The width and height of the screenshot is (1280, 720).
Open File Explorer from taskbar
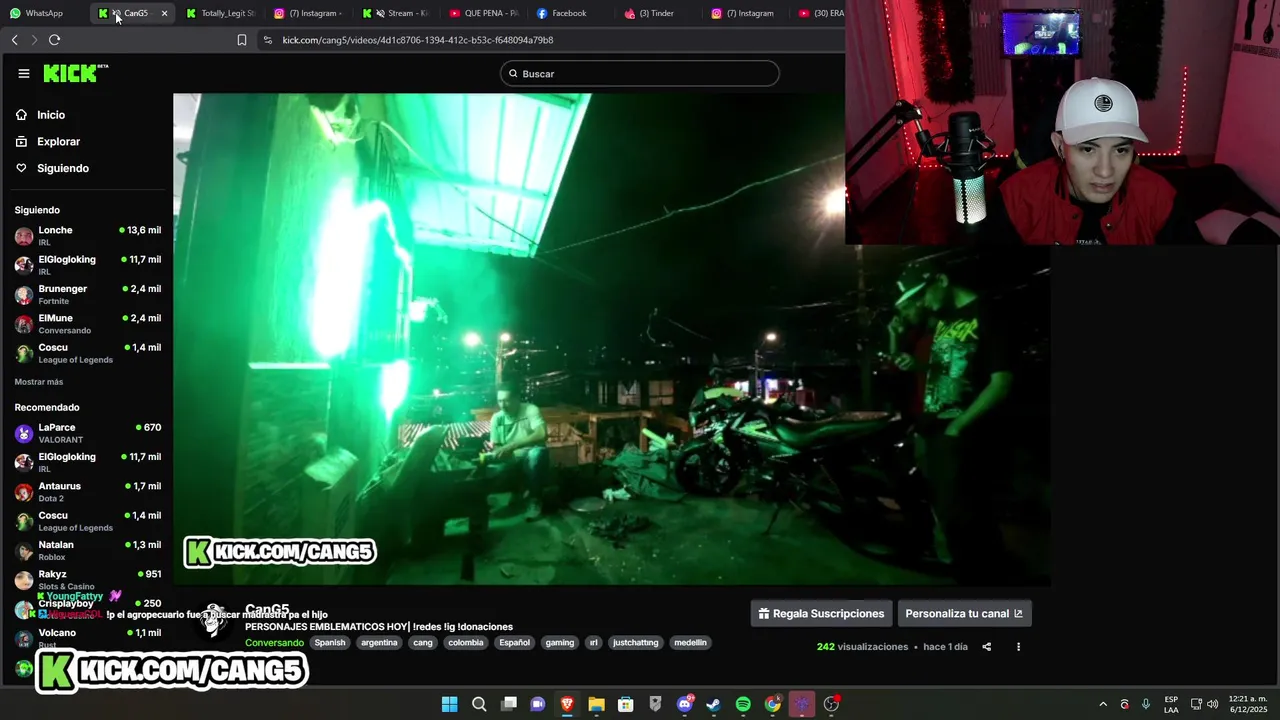(x=597, y=704)
